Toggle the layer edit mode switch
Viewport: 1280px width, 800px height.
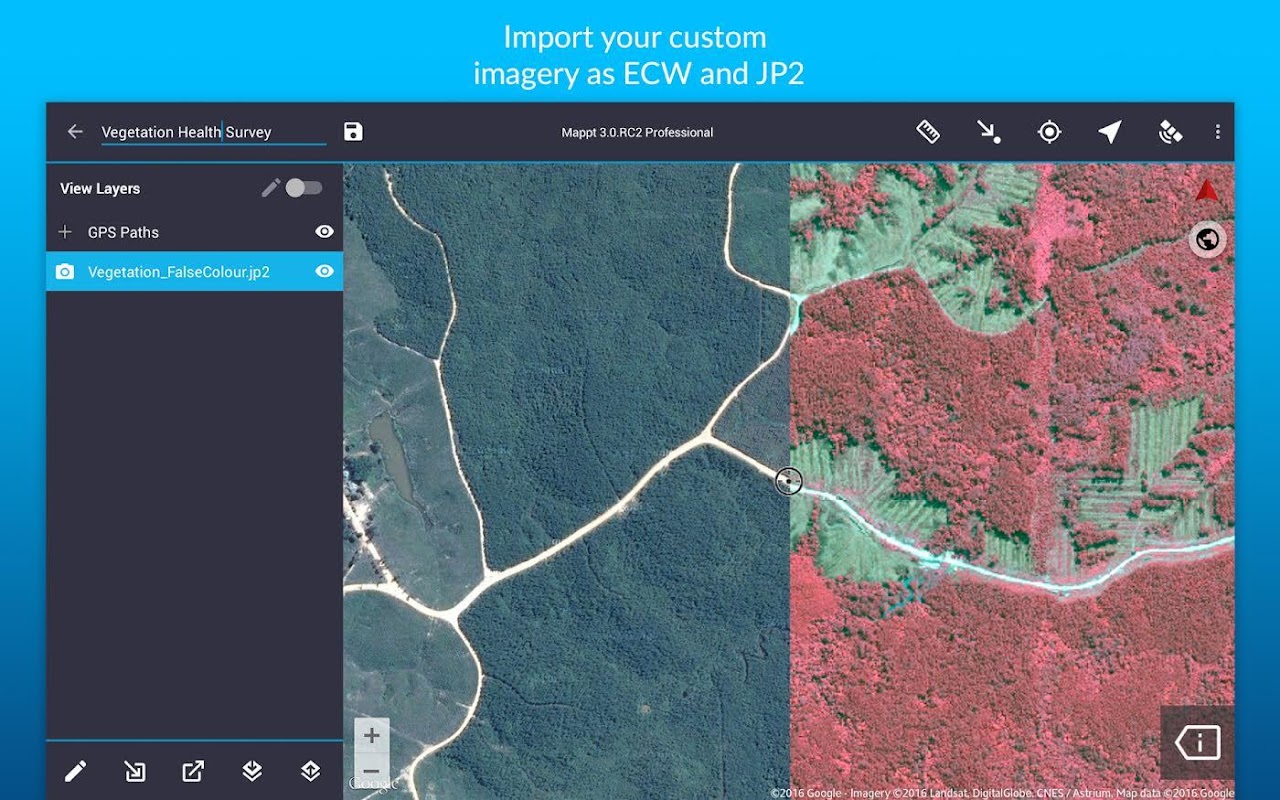pyautogui.click(x=304, y=188)
